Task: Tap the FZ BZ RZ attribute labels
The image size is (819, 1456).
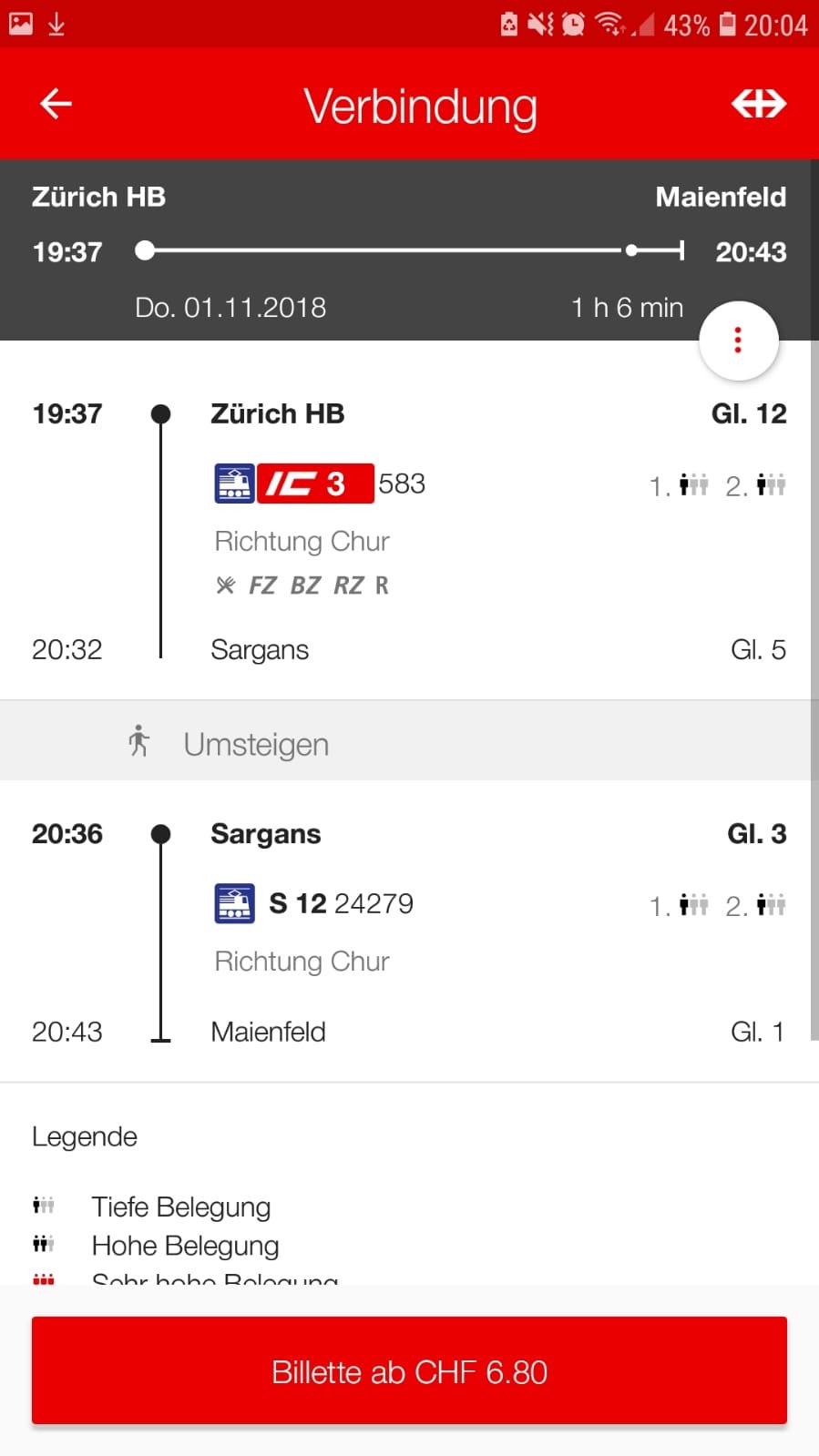Action: [306, 585]
